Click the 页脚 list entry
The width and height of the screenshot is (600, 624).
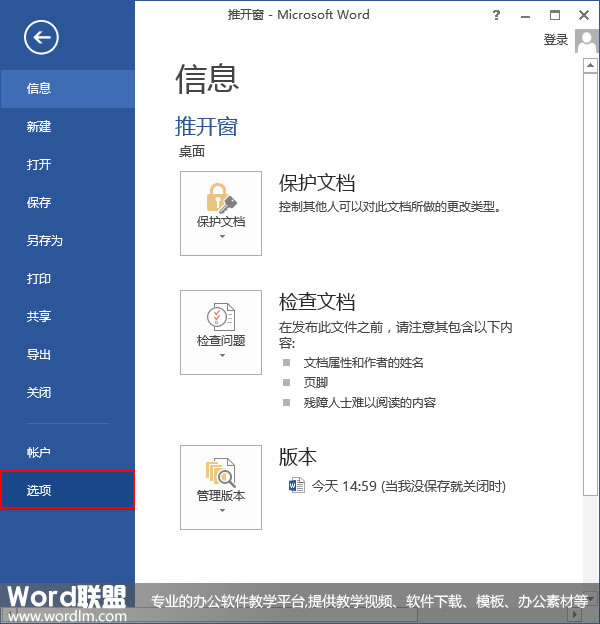(316, 382)
